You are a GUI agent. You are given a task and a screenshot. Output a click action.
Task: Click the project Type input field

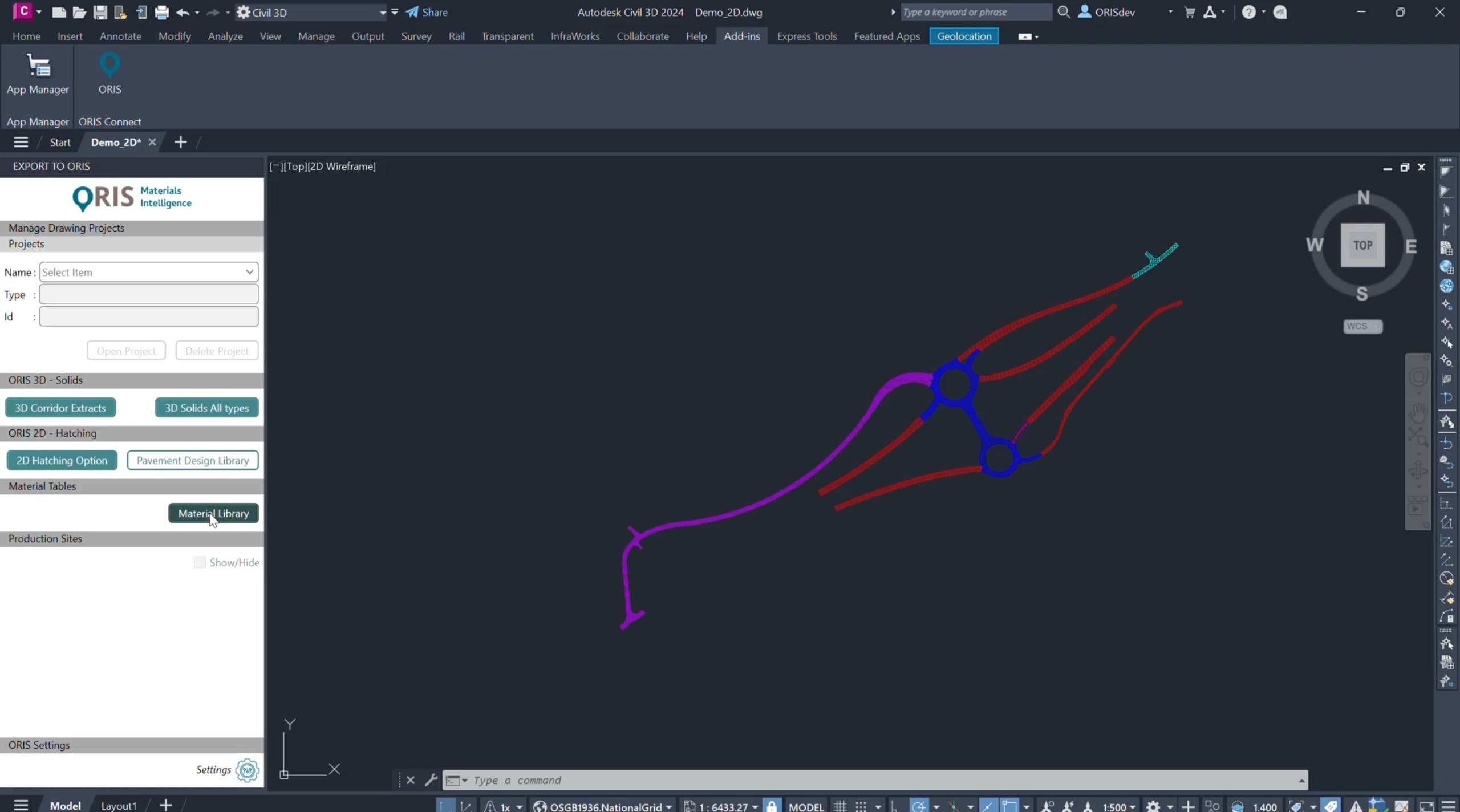point(149,294)
